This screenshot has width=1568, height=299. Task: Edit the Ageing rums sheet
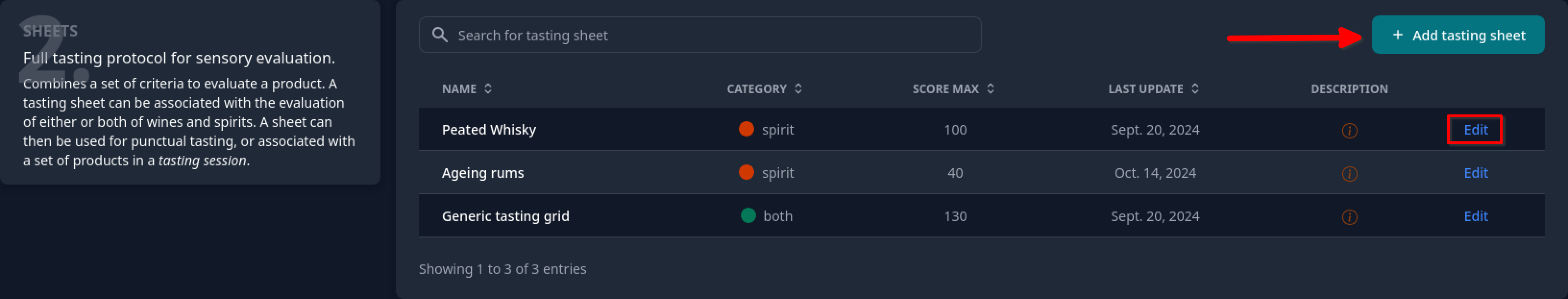[1475, 173]
